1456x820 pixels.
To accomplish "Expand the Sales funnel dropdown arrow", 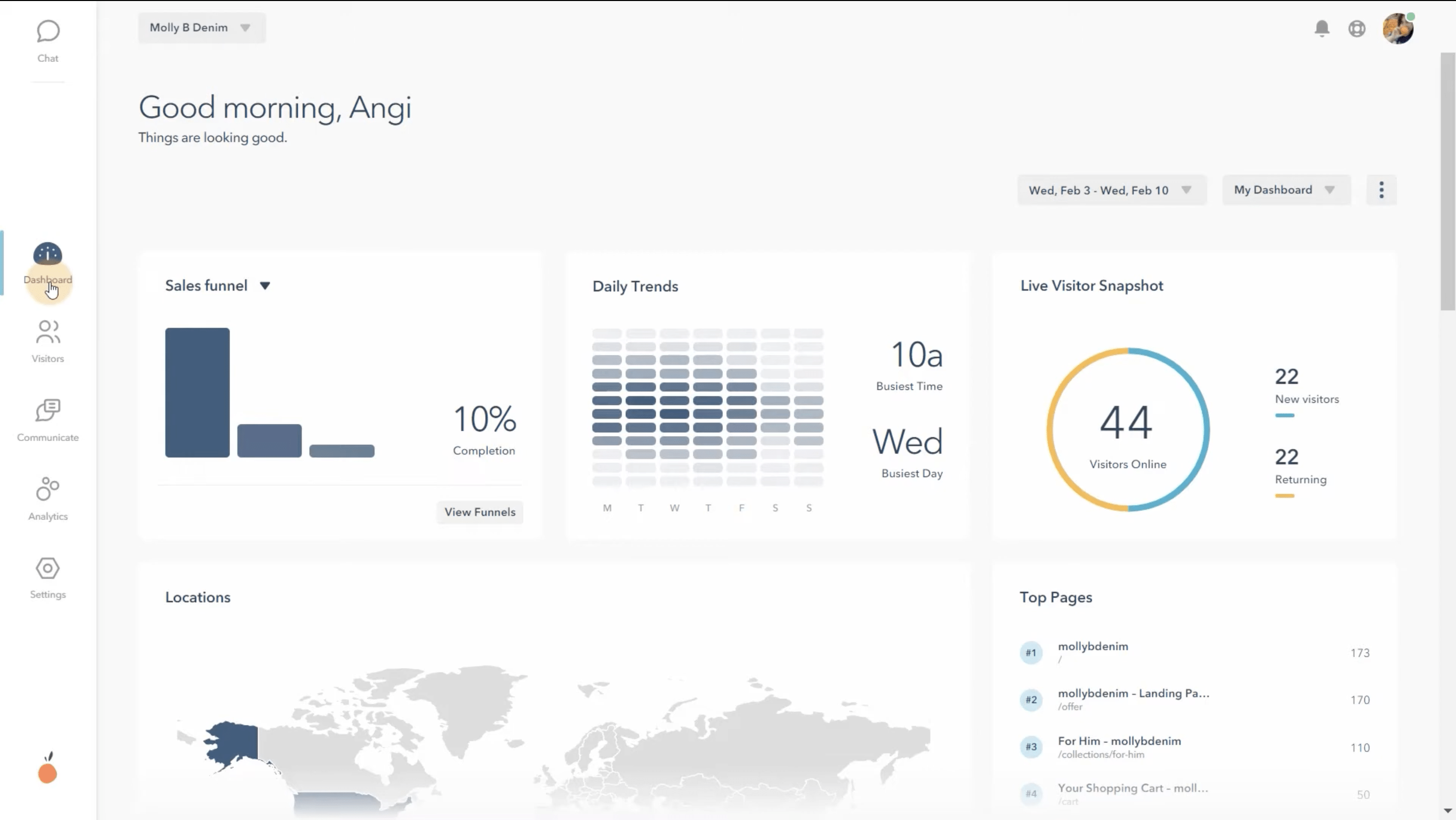I will click(x=264, y=286).
